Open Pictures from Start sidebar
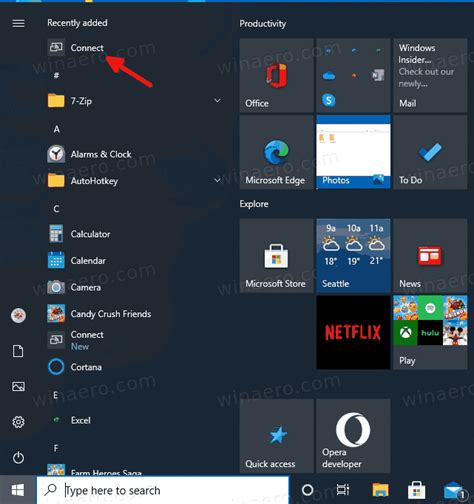This screenshot has height=504, width=474. tap(18, 387)
